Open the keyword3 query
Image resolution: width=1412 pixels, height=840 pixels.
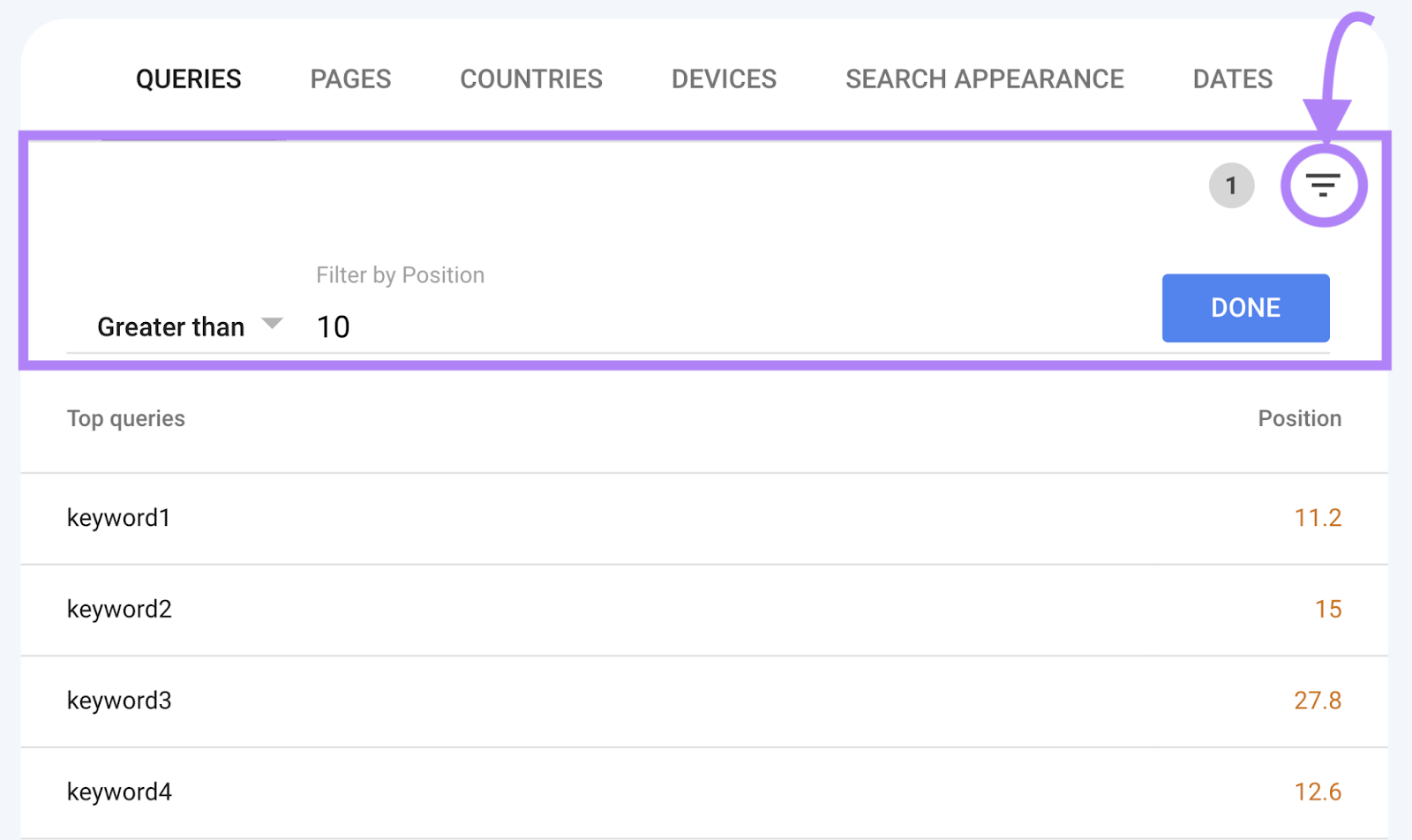[x=119, y=701]
